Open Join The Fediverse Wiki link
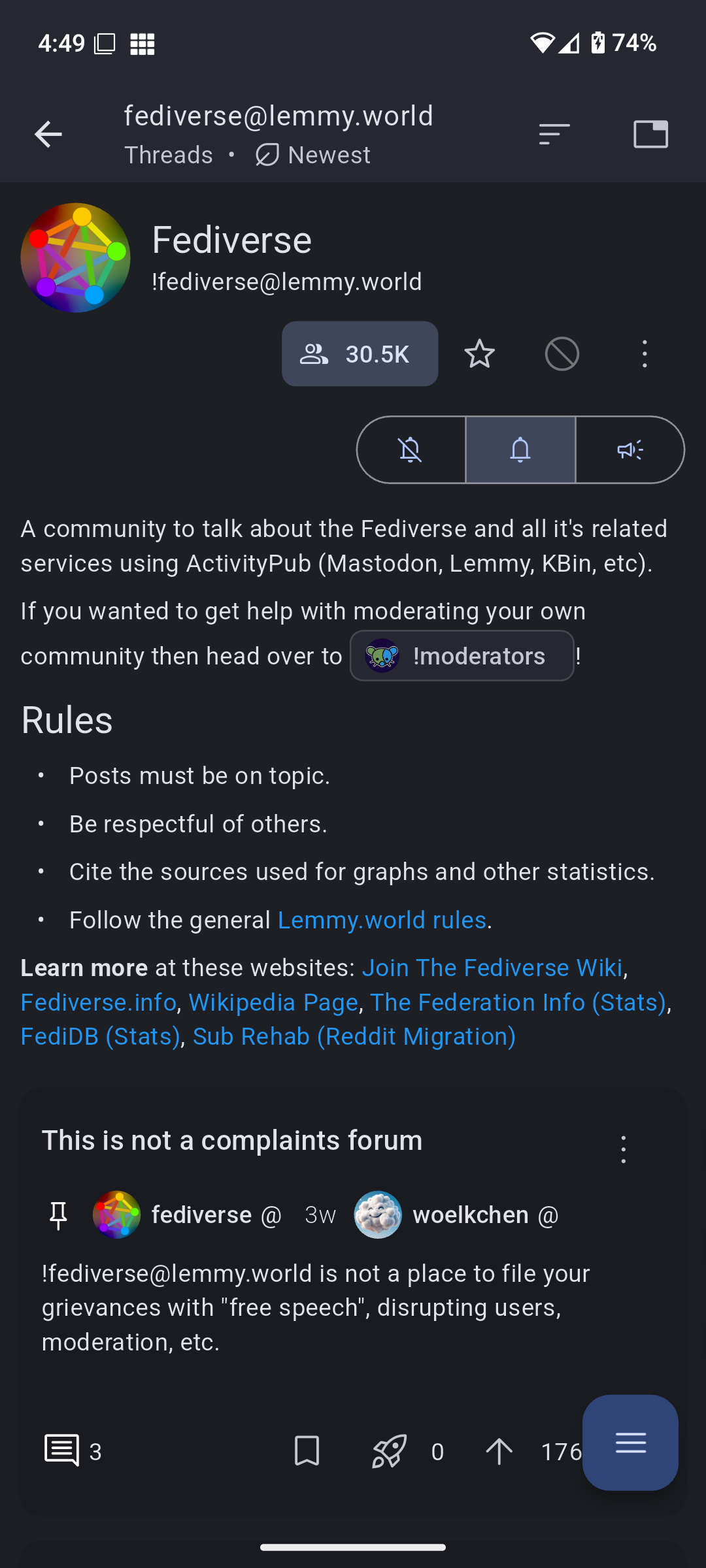706x1568 pixels. [492, 968]
